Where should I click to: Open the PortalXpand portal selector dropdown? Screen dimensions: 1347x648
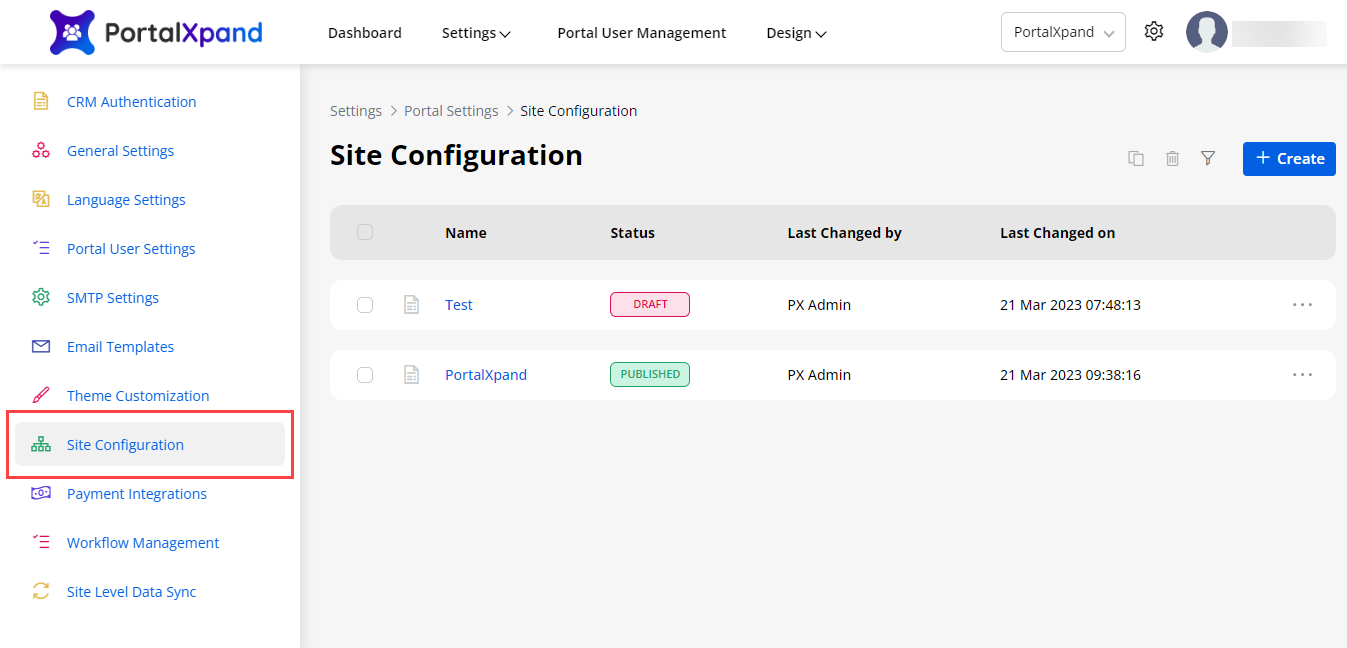coord(1063,32)
